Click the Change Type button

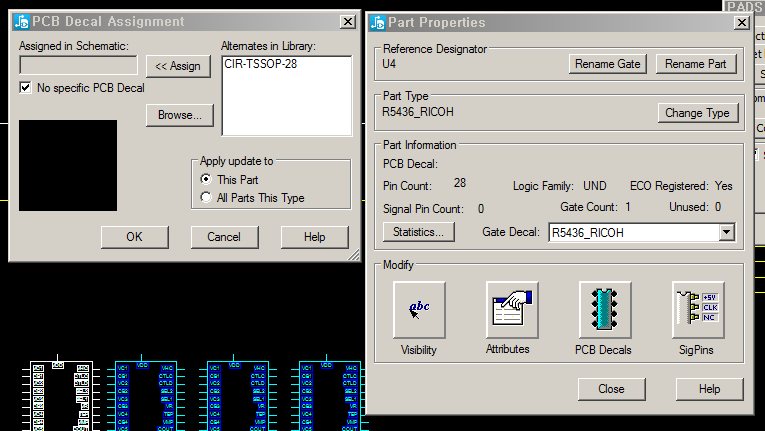pos(697,113)
